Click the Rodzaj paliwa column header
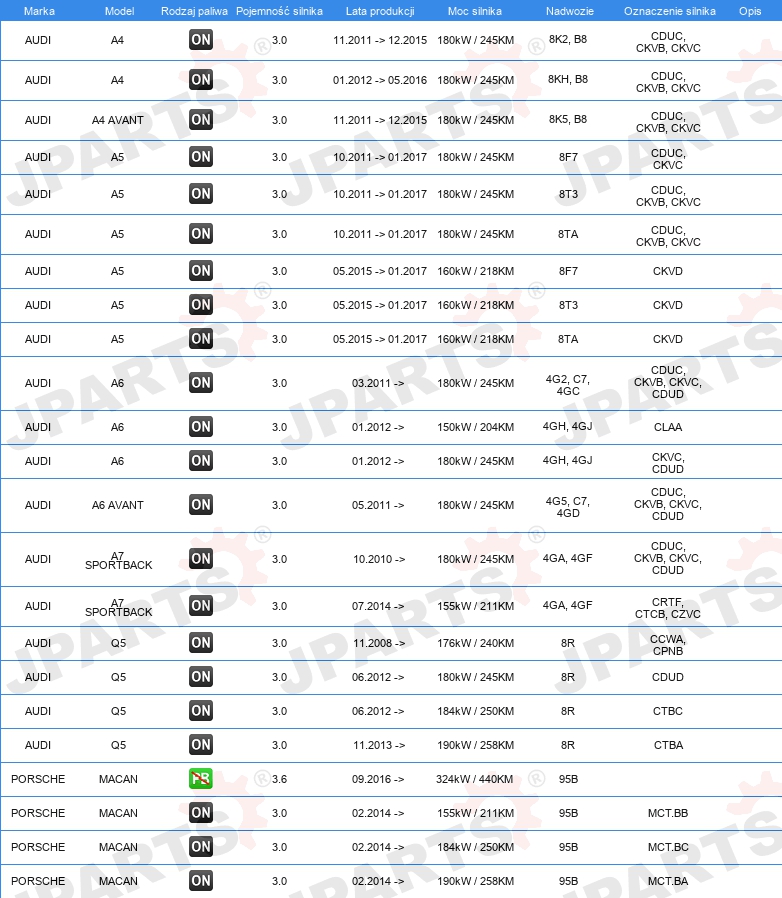The width and height of the screenshot is (782, 898). tap(194, 11)
